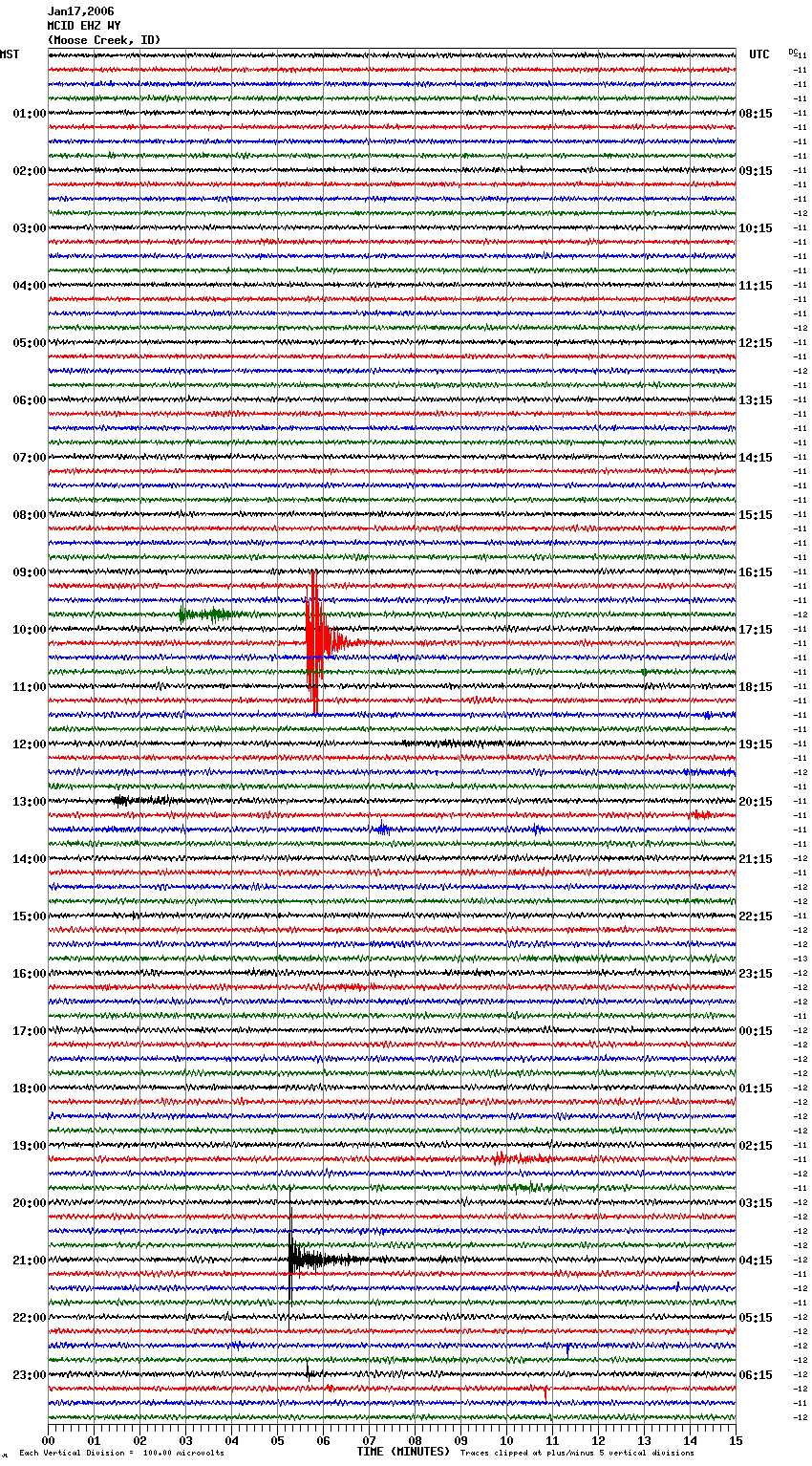Click the -13 DC offset value
This screenshot has width=812, height=1466.
tap(801, 959)
